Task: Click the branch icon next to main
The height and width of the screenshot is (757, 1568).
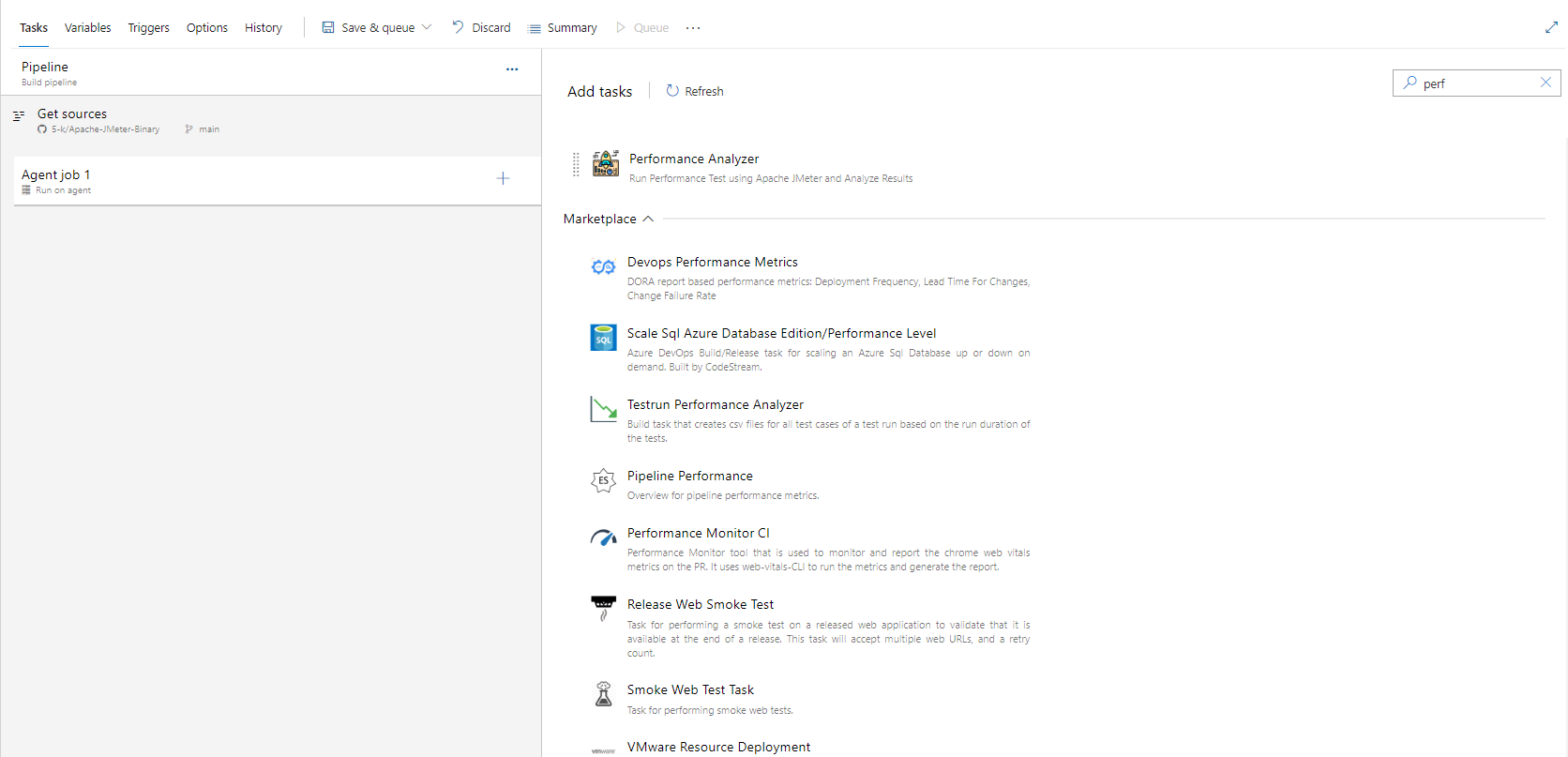Action: point(189,129)
